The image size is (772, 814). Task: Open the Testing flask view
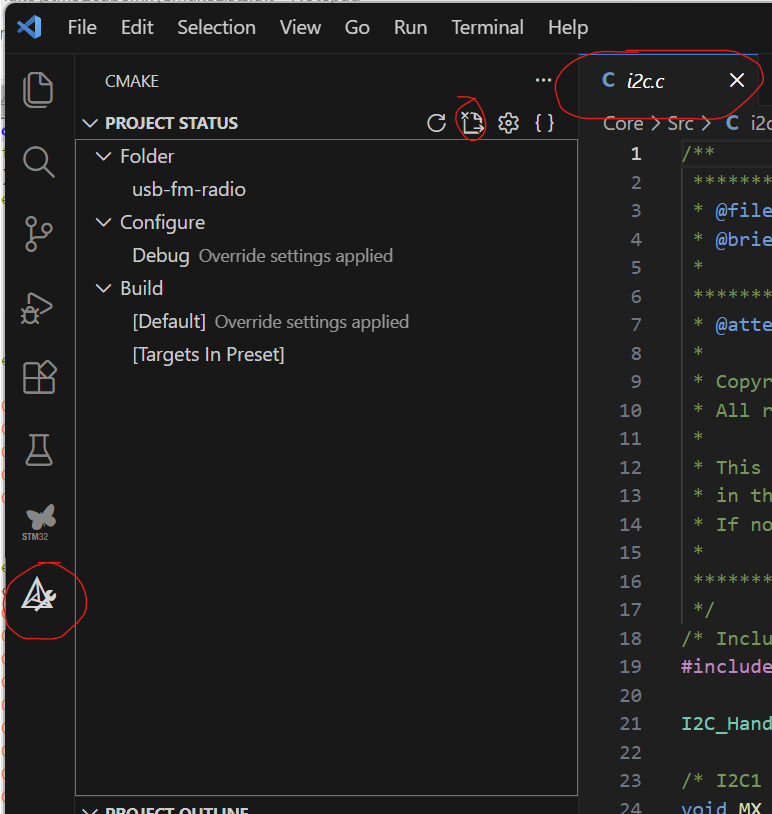pyautogui.click(x=38, y=449)
